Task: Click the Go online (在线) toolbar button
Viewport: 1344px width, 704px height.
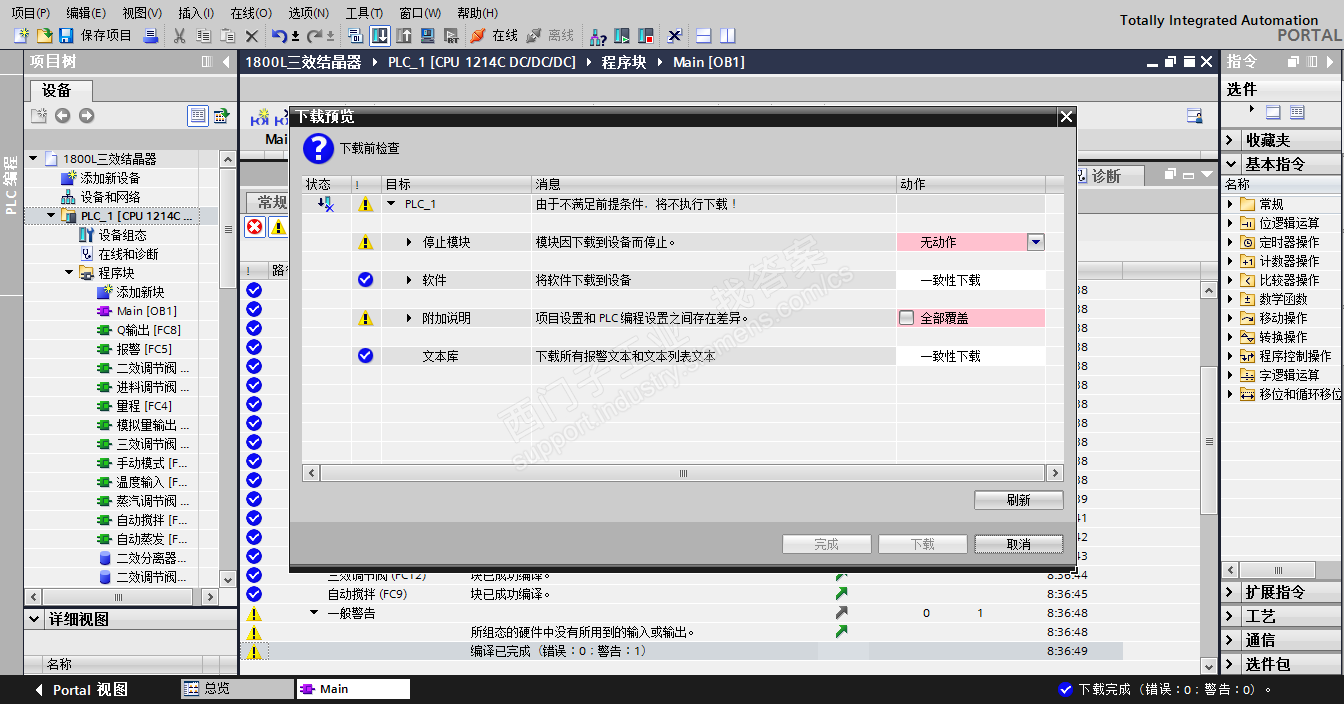Action: click(x=494, y=36)
